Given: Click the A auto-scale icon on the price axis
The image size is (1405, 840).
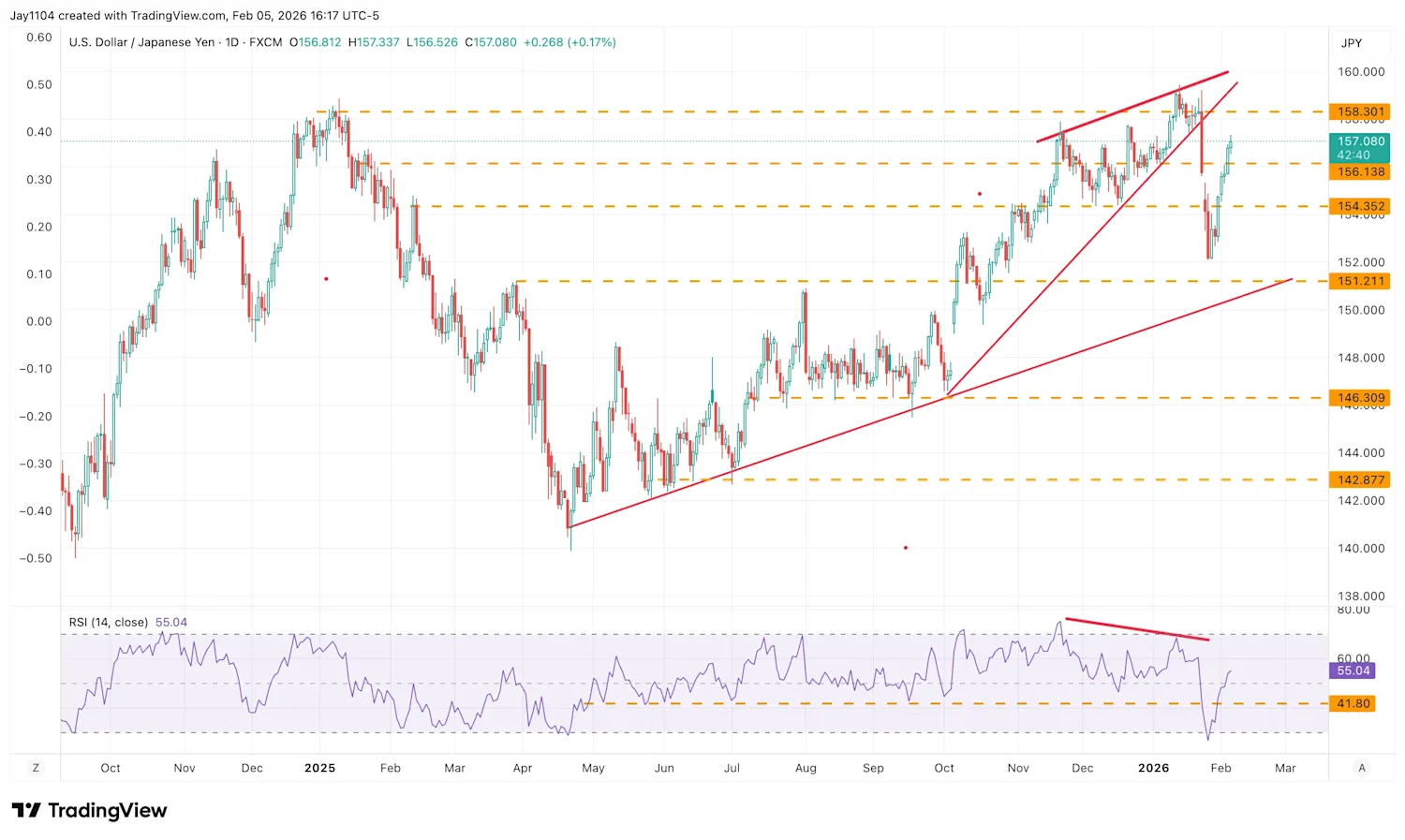Looking at the screenshot, I should [x=1362, y=767].
